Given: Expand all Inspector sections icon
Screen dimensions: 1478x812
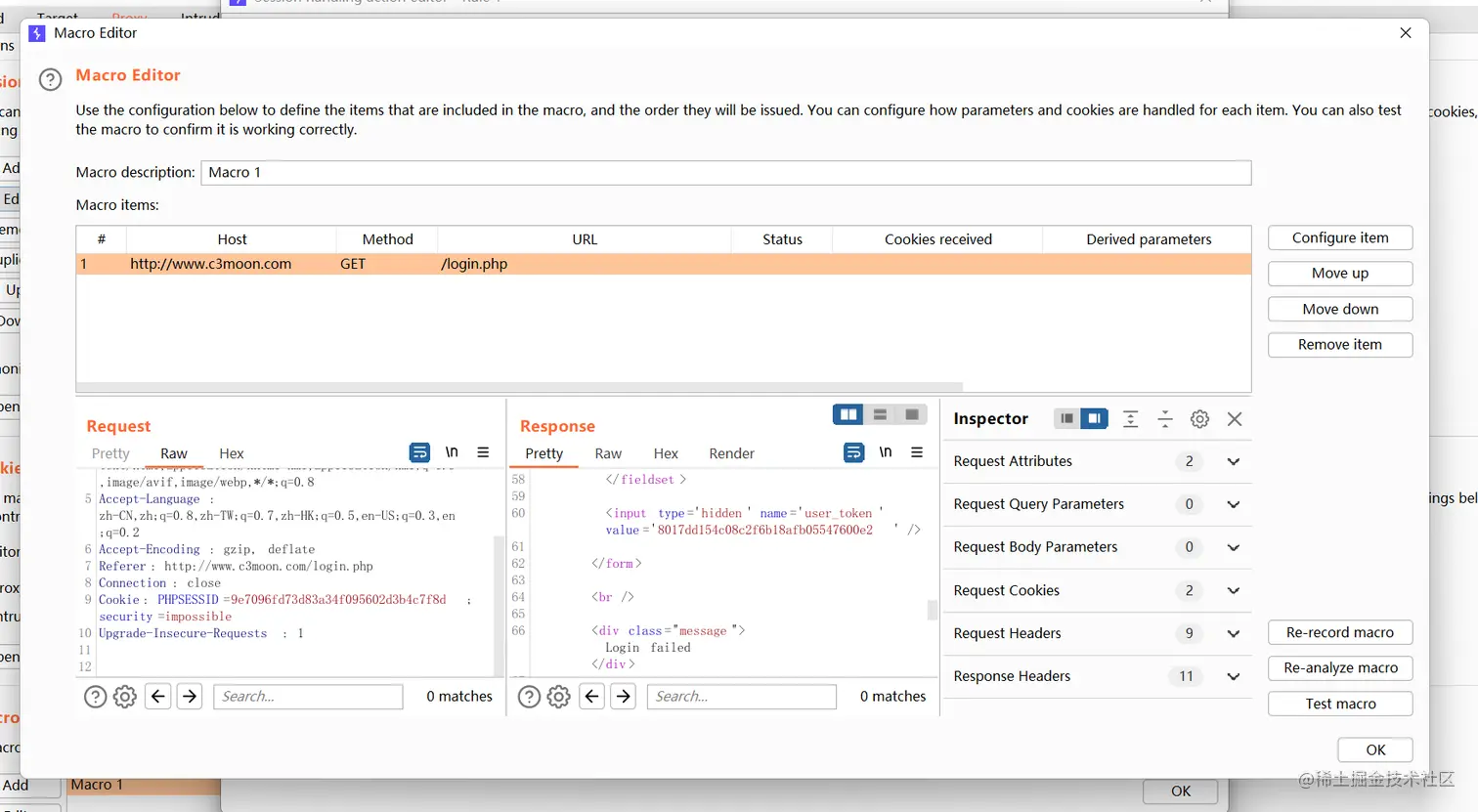Looking at the screenshot, I should [x=1130, y=419].
